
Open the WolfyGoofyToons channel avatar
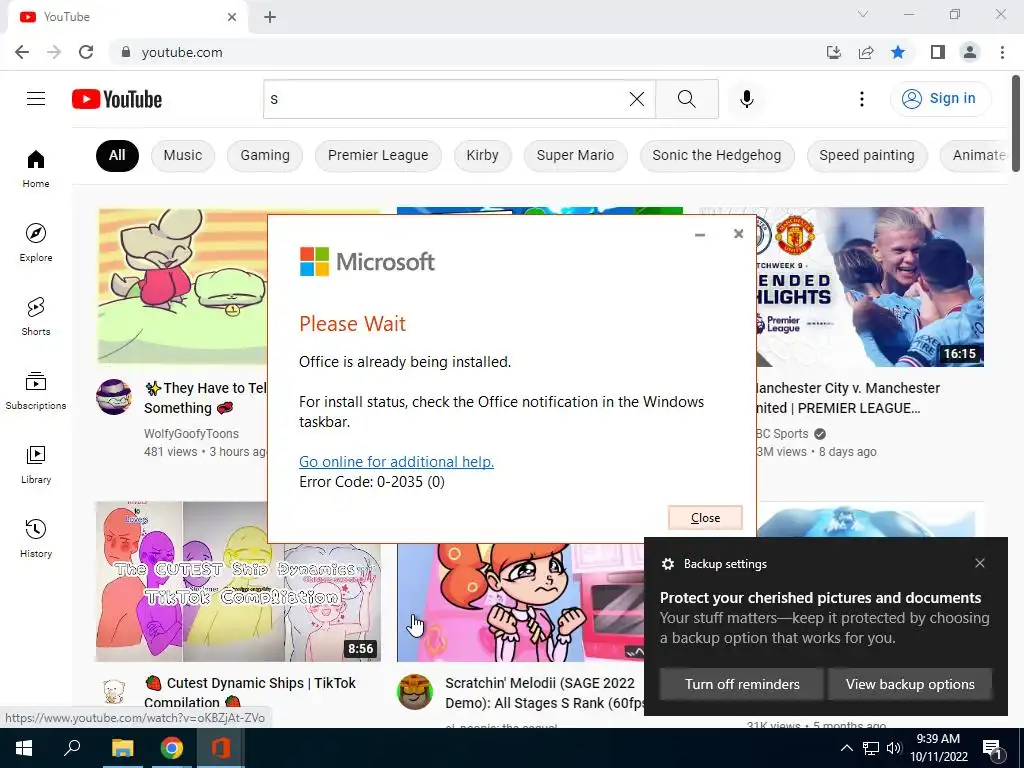114,397
